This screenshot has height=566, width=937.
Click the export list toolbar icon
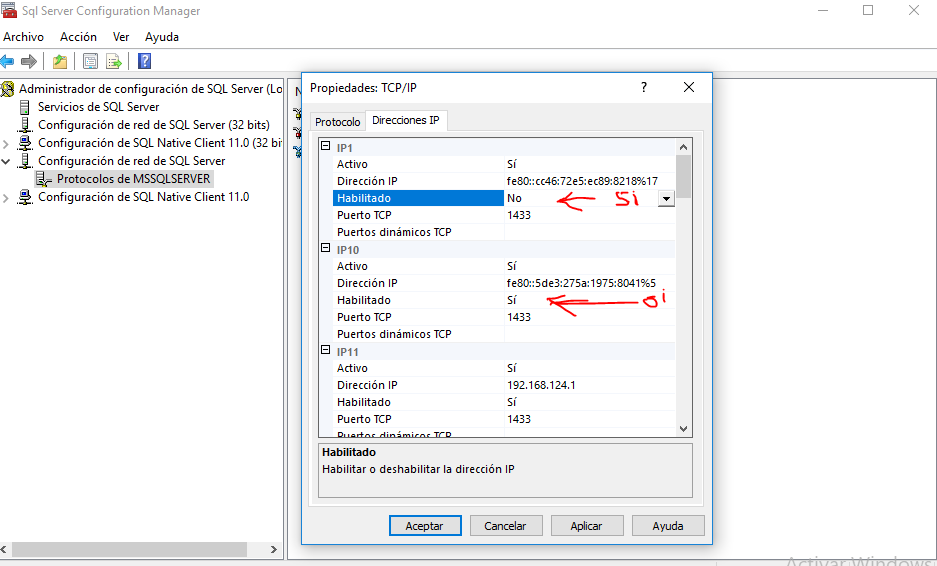[114, 61]
